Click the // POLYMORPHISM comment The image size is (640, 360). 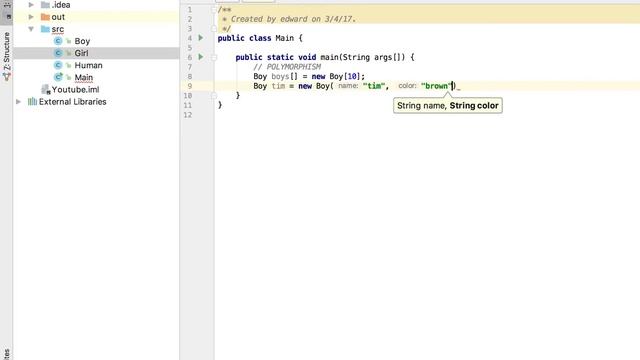coord(287,67)
